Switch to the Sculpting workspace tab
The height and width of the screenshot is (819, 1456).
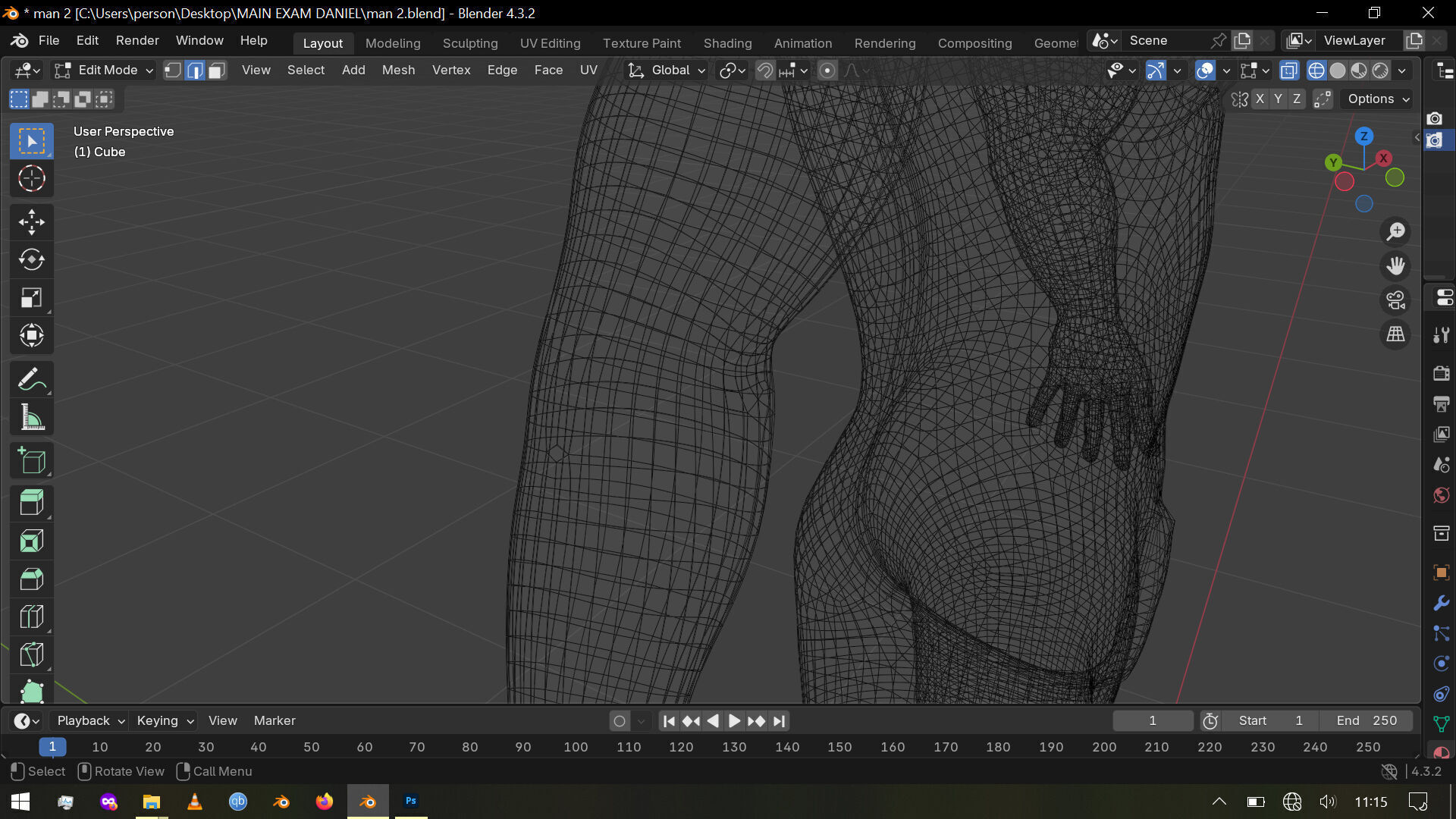(470, 43)
